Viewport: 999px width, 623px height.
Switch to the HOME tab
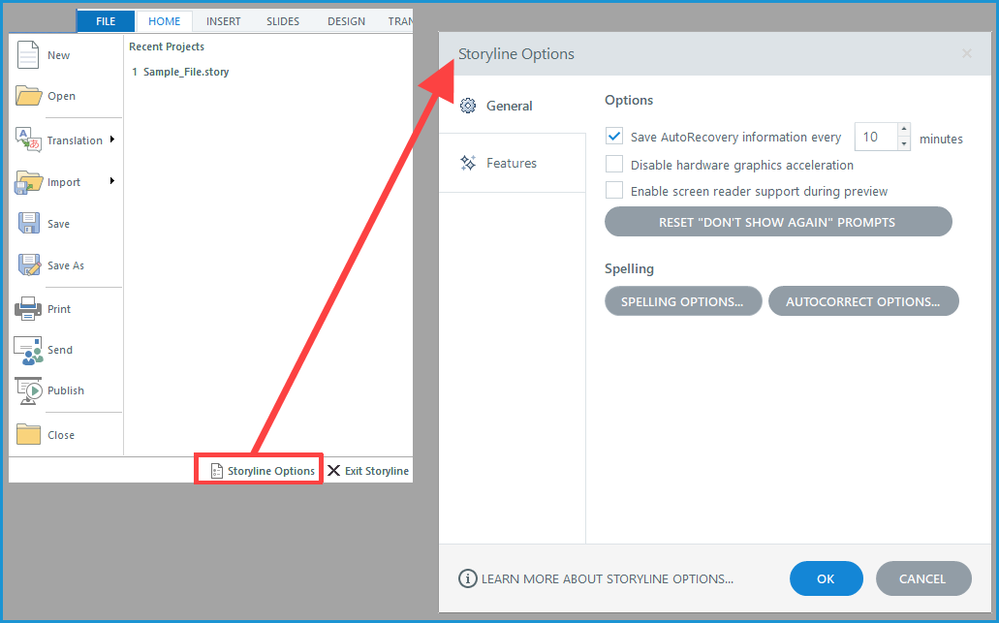pyautogui.click(x=164, y=21)
